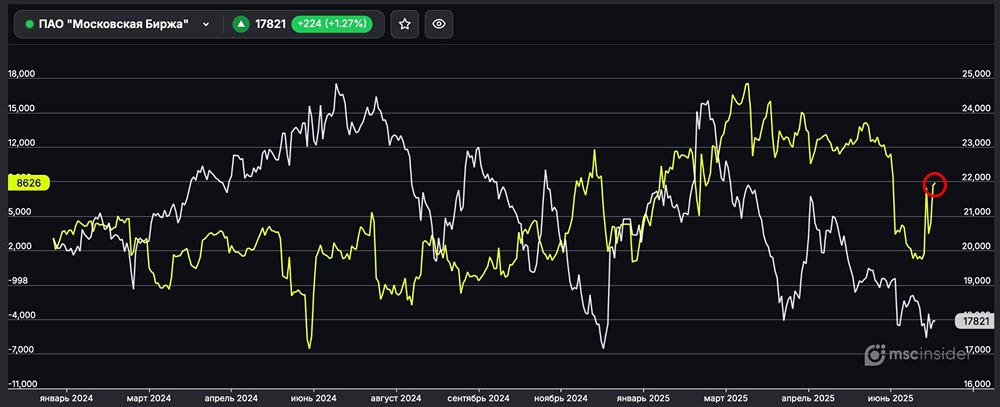This screenshot has height=407, width=1000.
Task: Click the 23,000 right-axis label
Action: [976, 144]
